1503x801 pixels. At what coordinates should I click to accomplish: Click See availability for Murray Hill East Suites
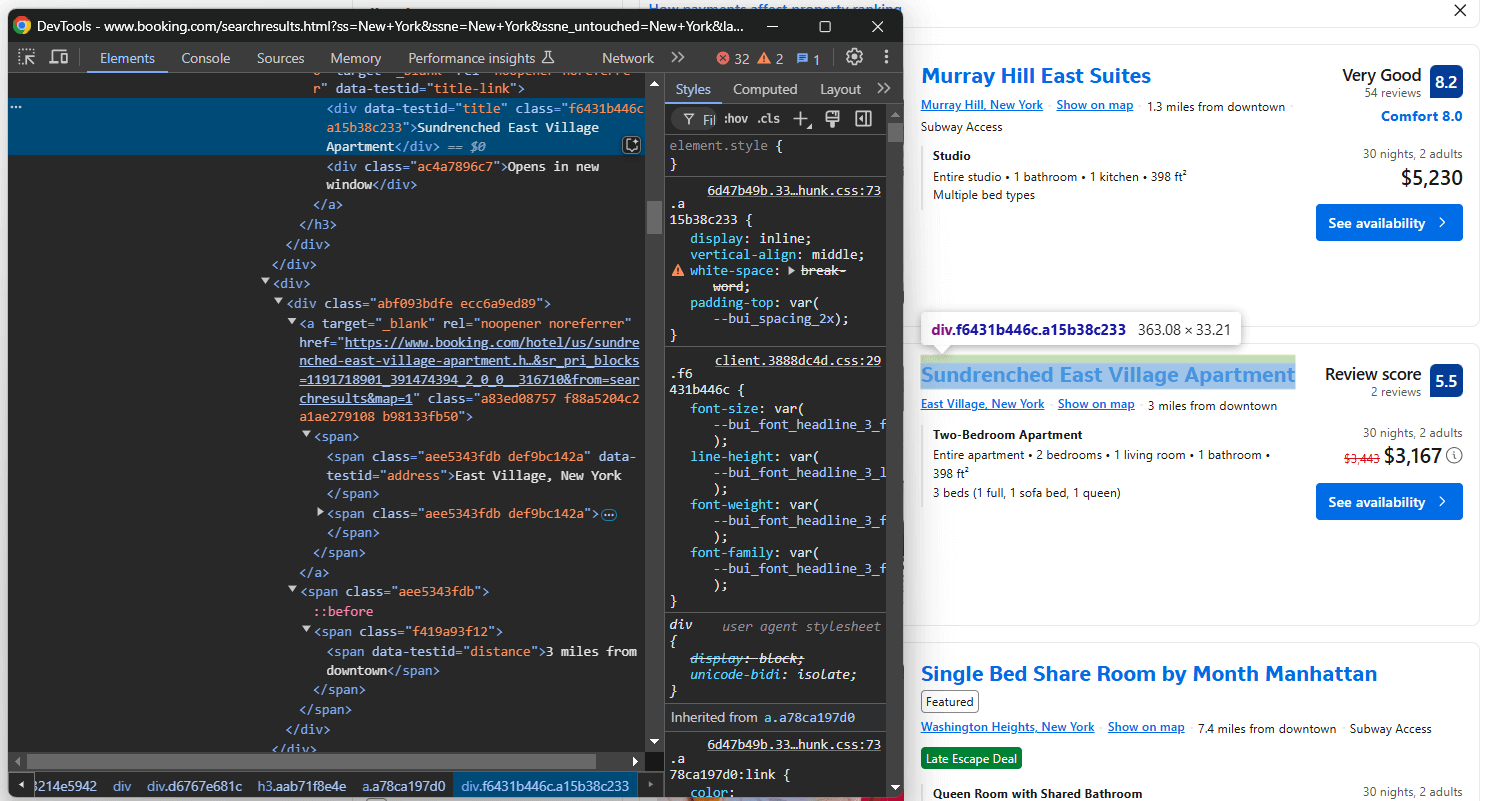click(1388, 223)
